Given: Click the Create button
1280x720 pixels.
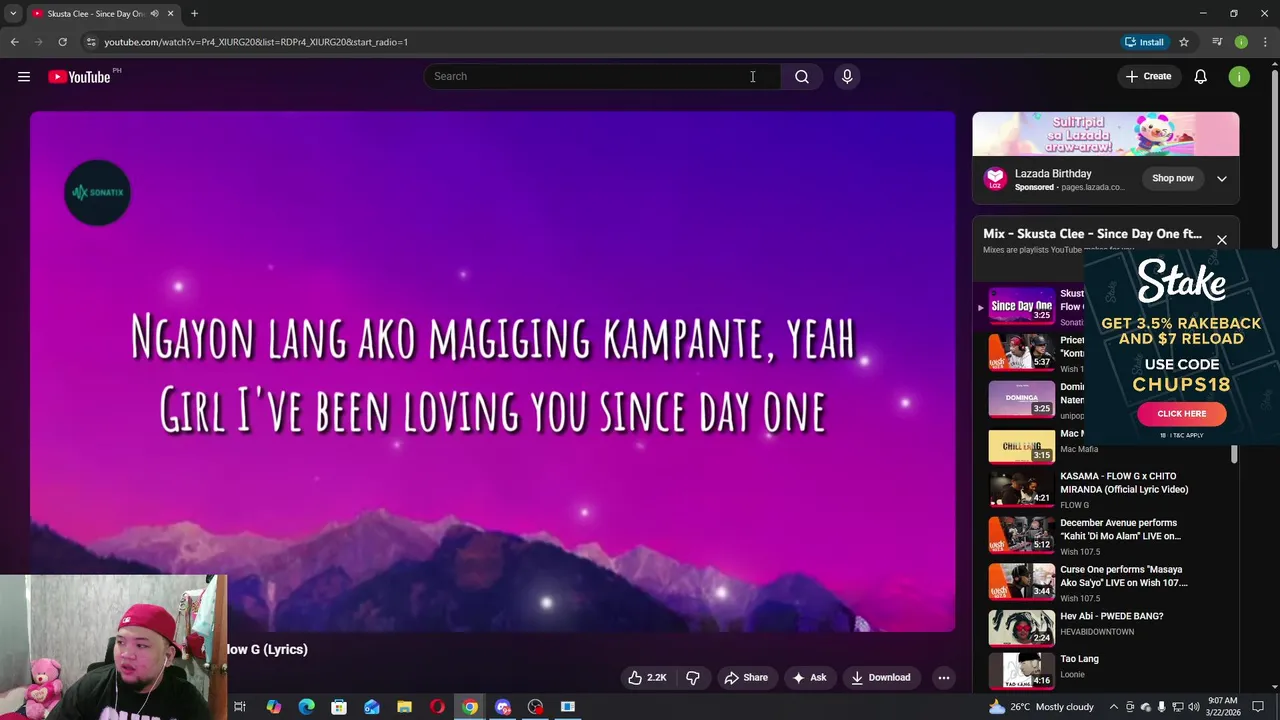Looking at the screenshot, I should click(1148, 76).
